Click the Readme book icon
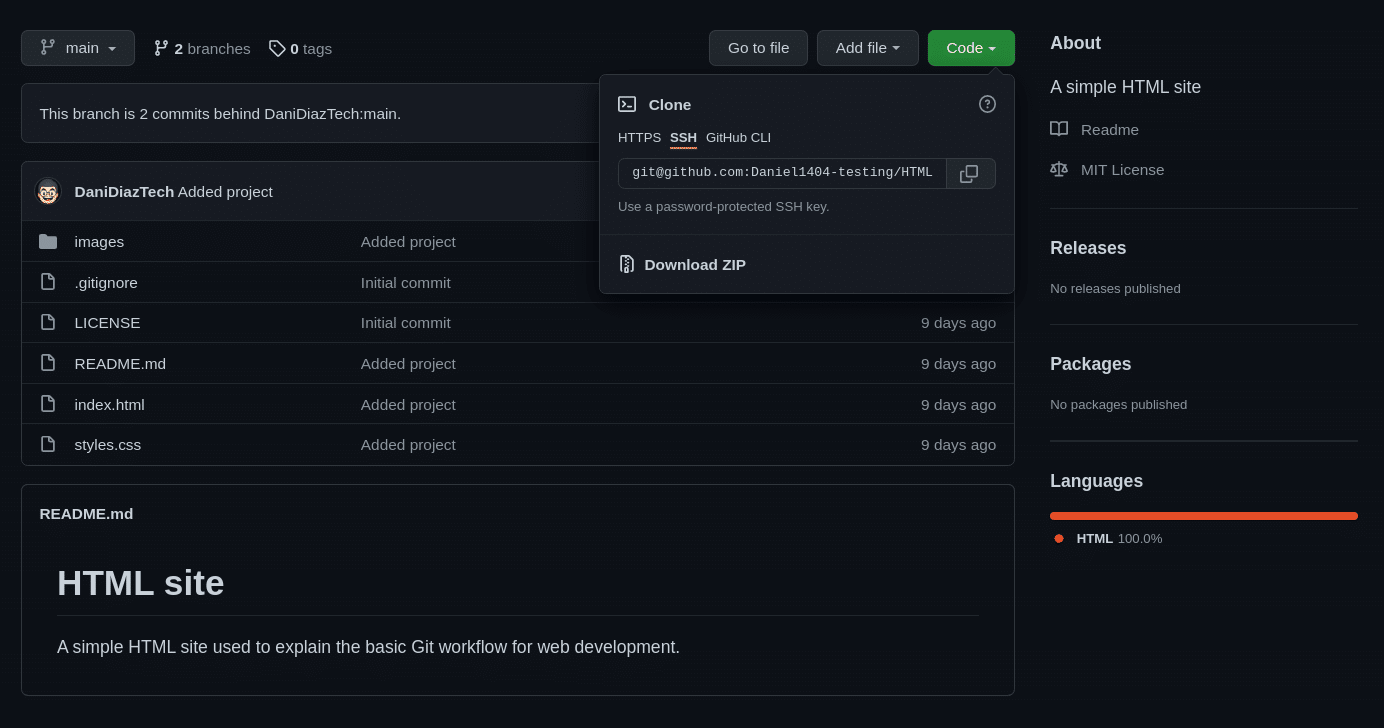1384x728 pixels. [1059, 129]
